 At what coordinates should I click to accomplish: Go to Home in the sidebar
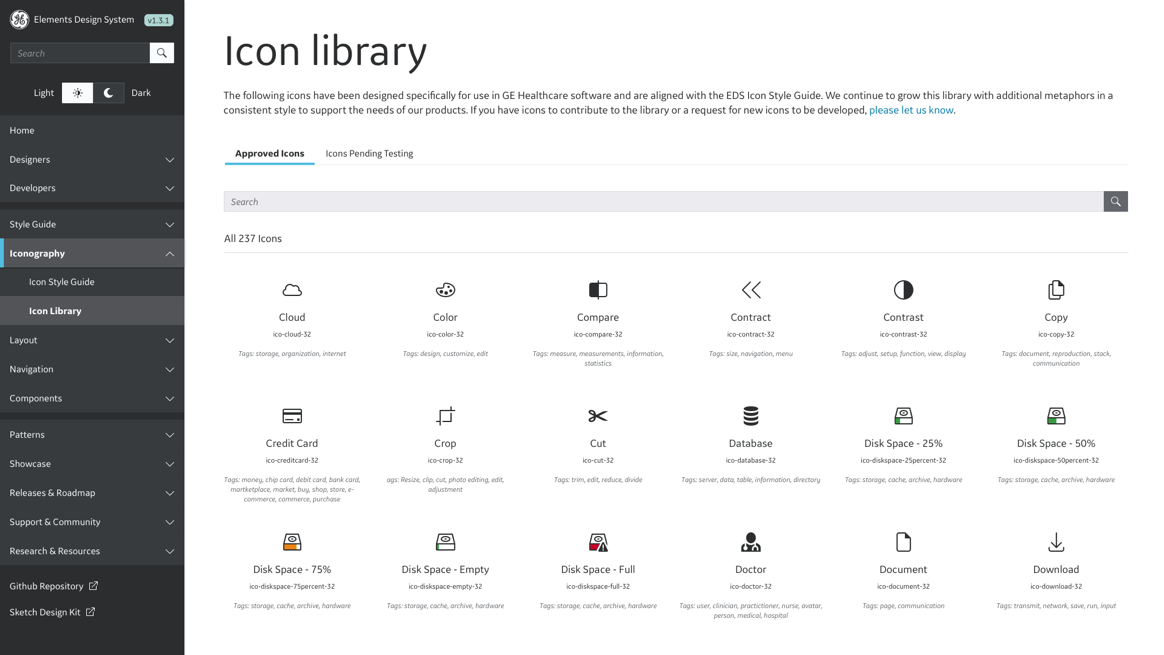[92, 131]
